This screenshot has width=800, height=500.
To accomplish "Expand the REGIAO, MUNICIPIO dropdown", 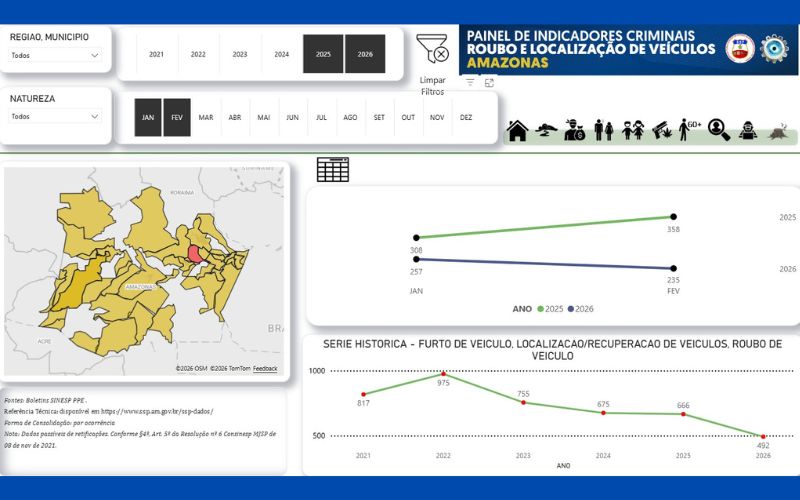I will pos(55,55).
